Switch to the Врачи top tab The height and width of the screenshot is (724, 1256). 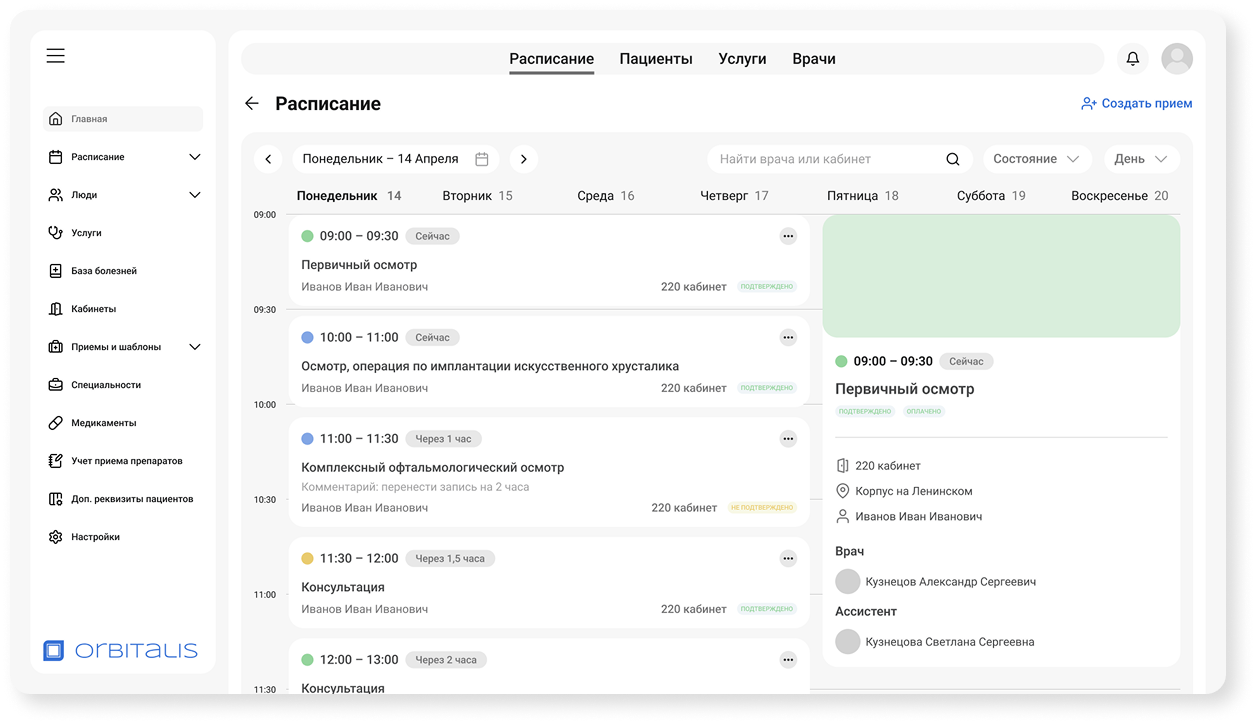pos(814,59)
